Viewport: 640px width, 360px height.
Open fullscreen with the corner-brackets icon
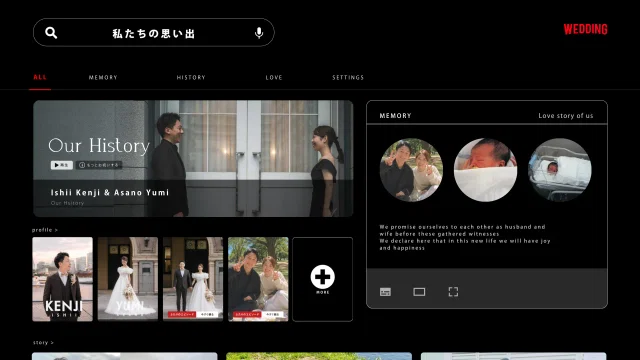pyautogui.click(x=453, y=292)
